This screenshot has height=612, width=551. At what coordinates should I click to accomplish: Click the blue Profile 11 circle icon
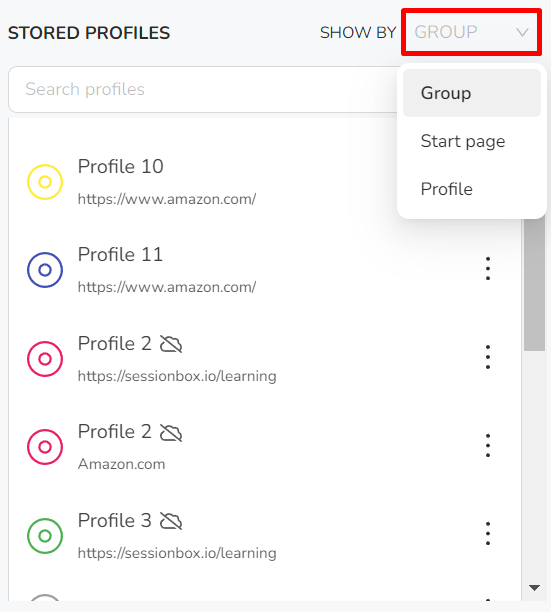(45, 270)
